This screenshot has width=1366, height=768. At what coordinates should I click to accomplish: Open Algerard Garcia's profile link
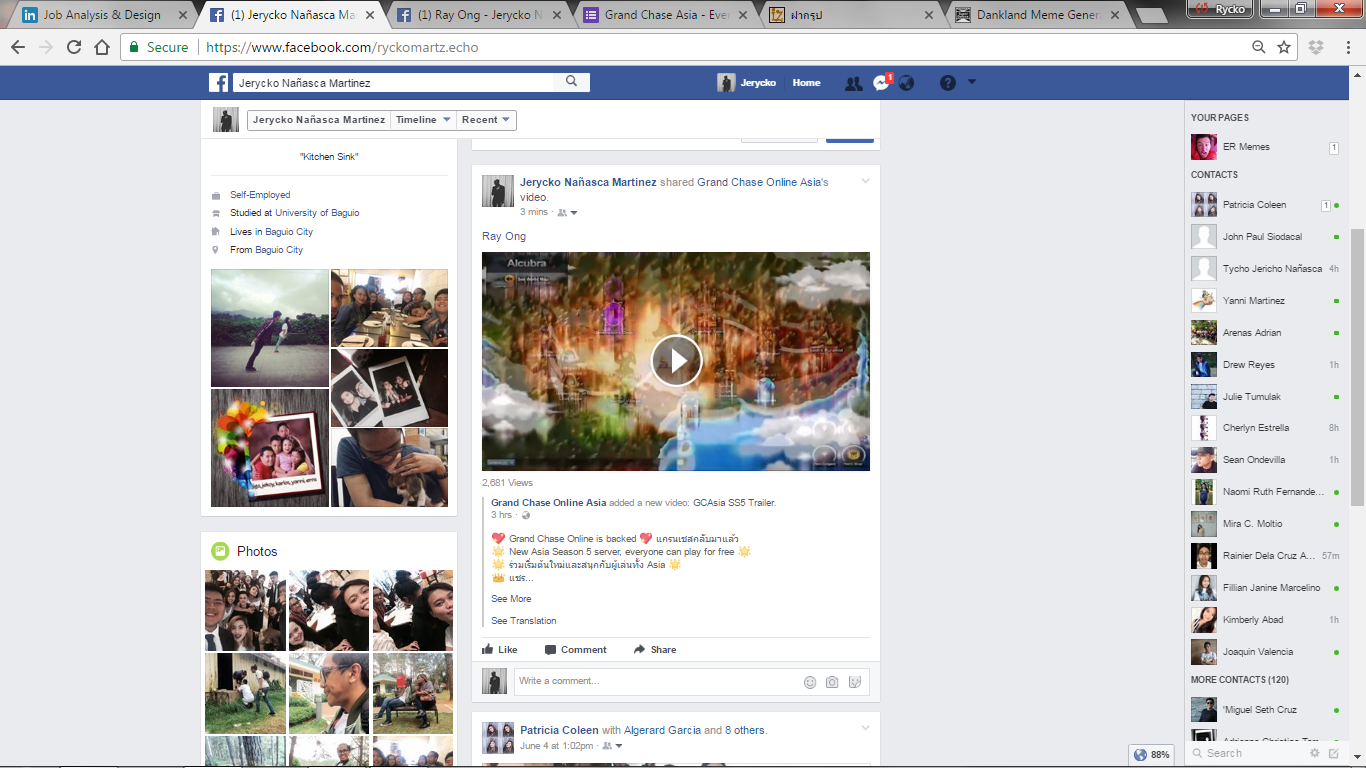point(662,730)
